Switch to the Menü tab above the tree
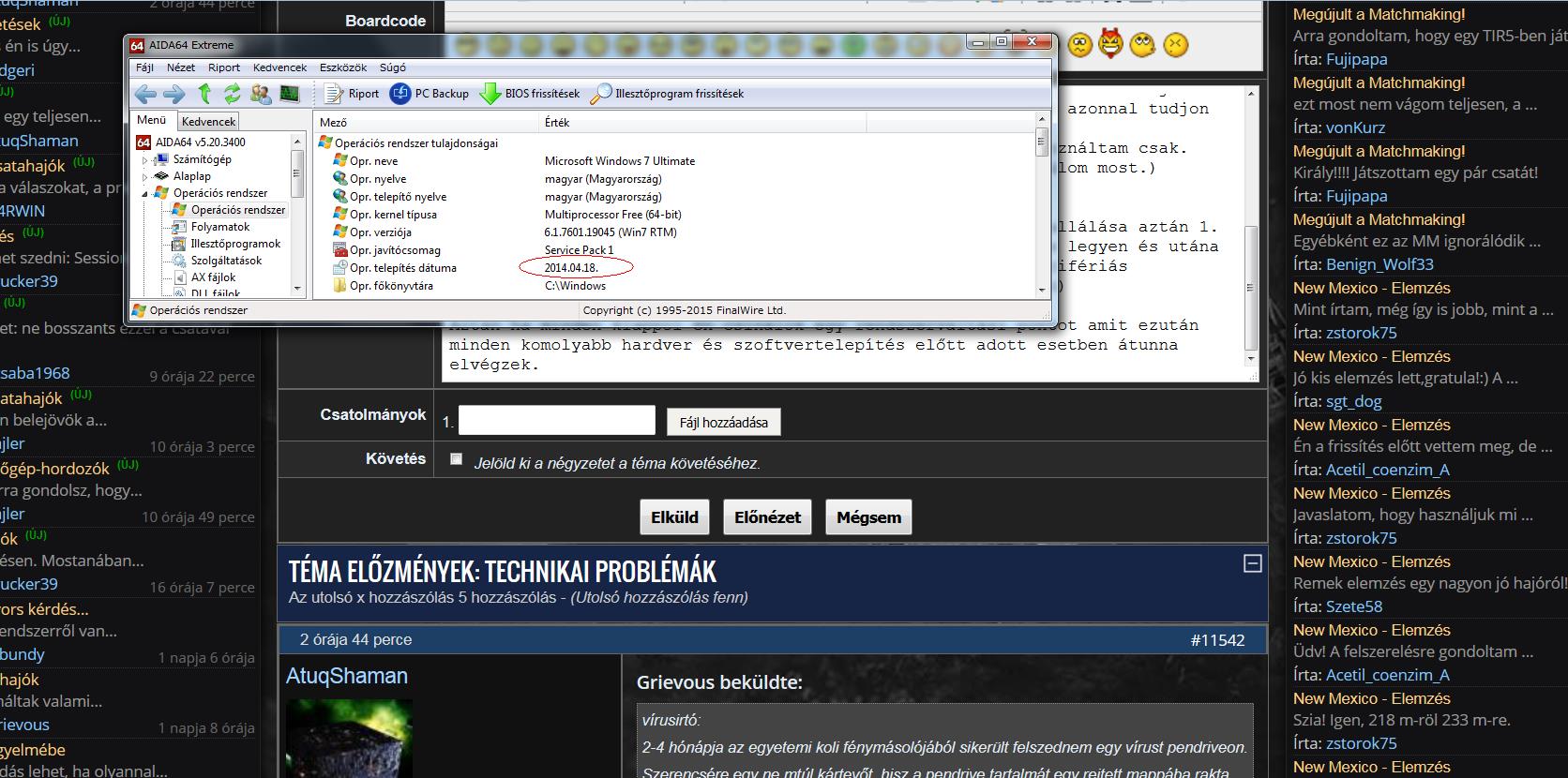The image size is (1568, 778). 152,120
